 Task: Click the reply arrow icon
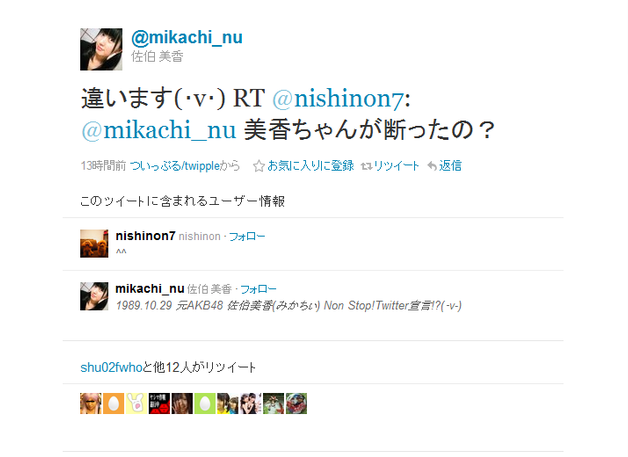[x=432, y=166]
